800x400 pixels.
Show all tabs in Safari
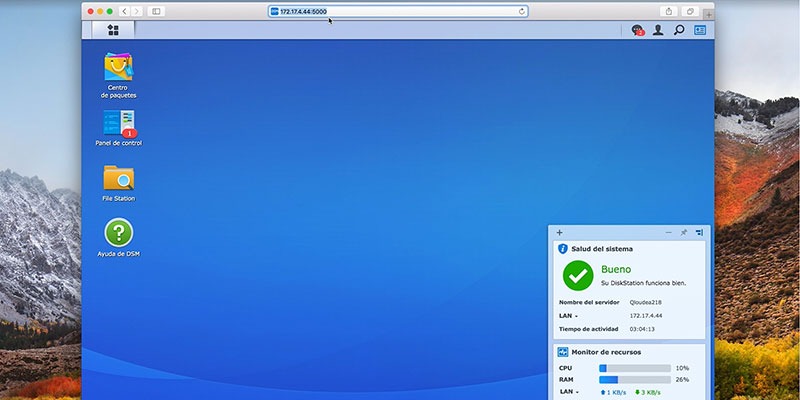(x=690, y=11)
